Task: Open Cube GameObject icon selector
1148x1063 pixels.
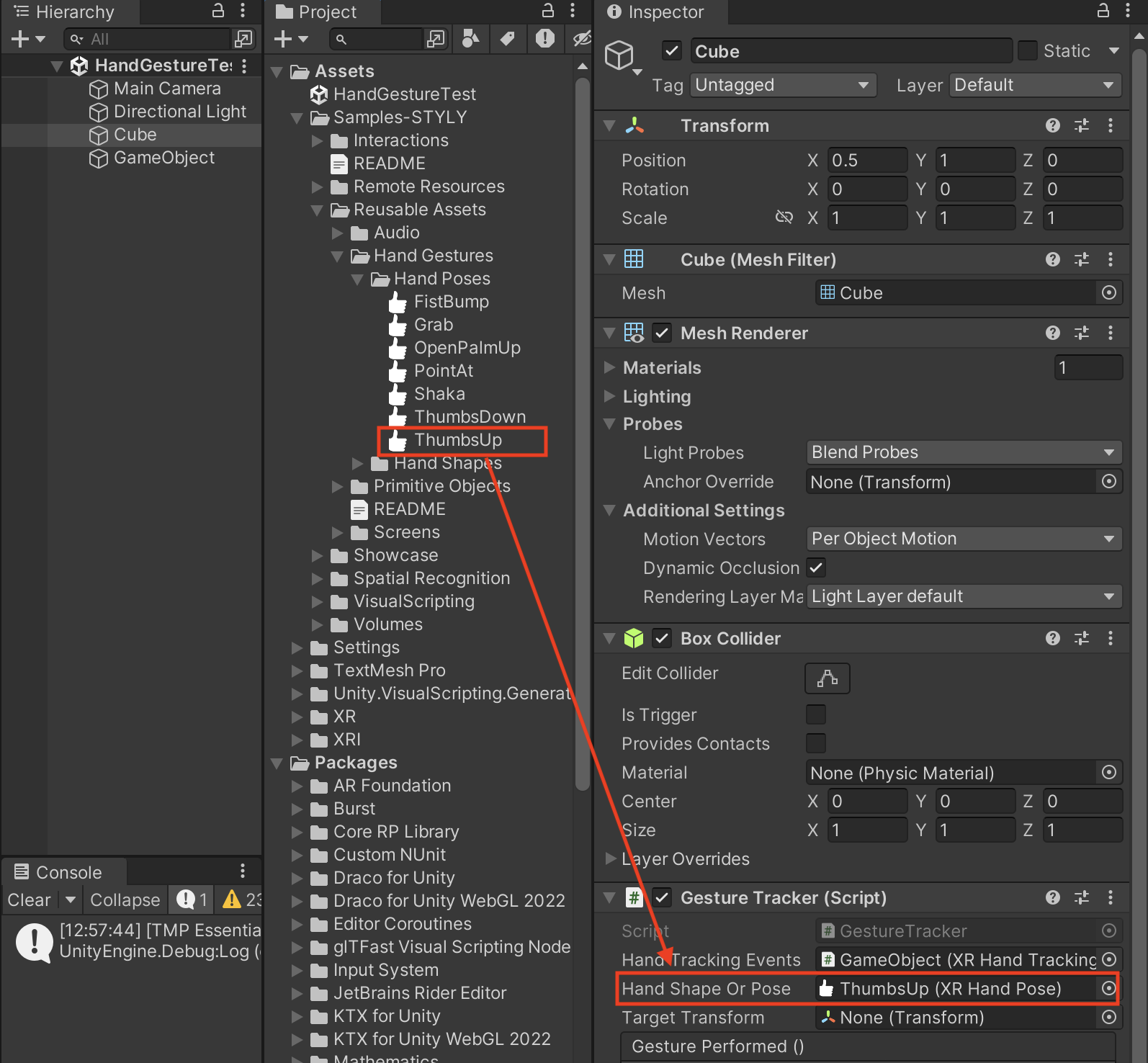Action: pos(623,57)
